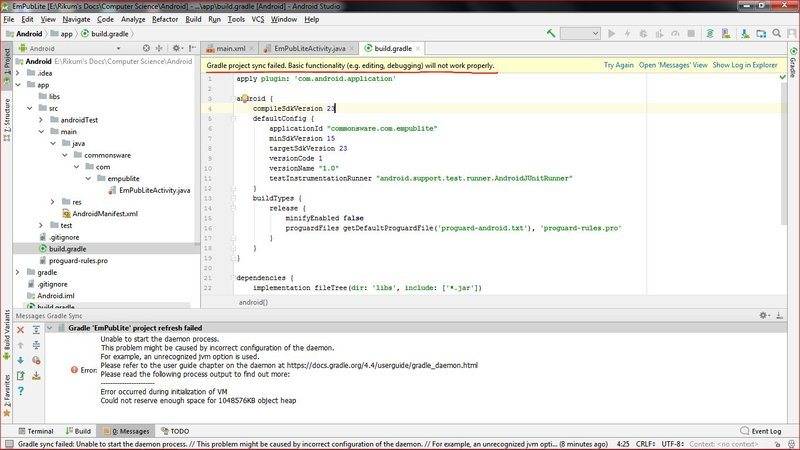Click the export messages icon in Messages toolbar
Screen dimensions: 800x450
click(x=21, y=375)
